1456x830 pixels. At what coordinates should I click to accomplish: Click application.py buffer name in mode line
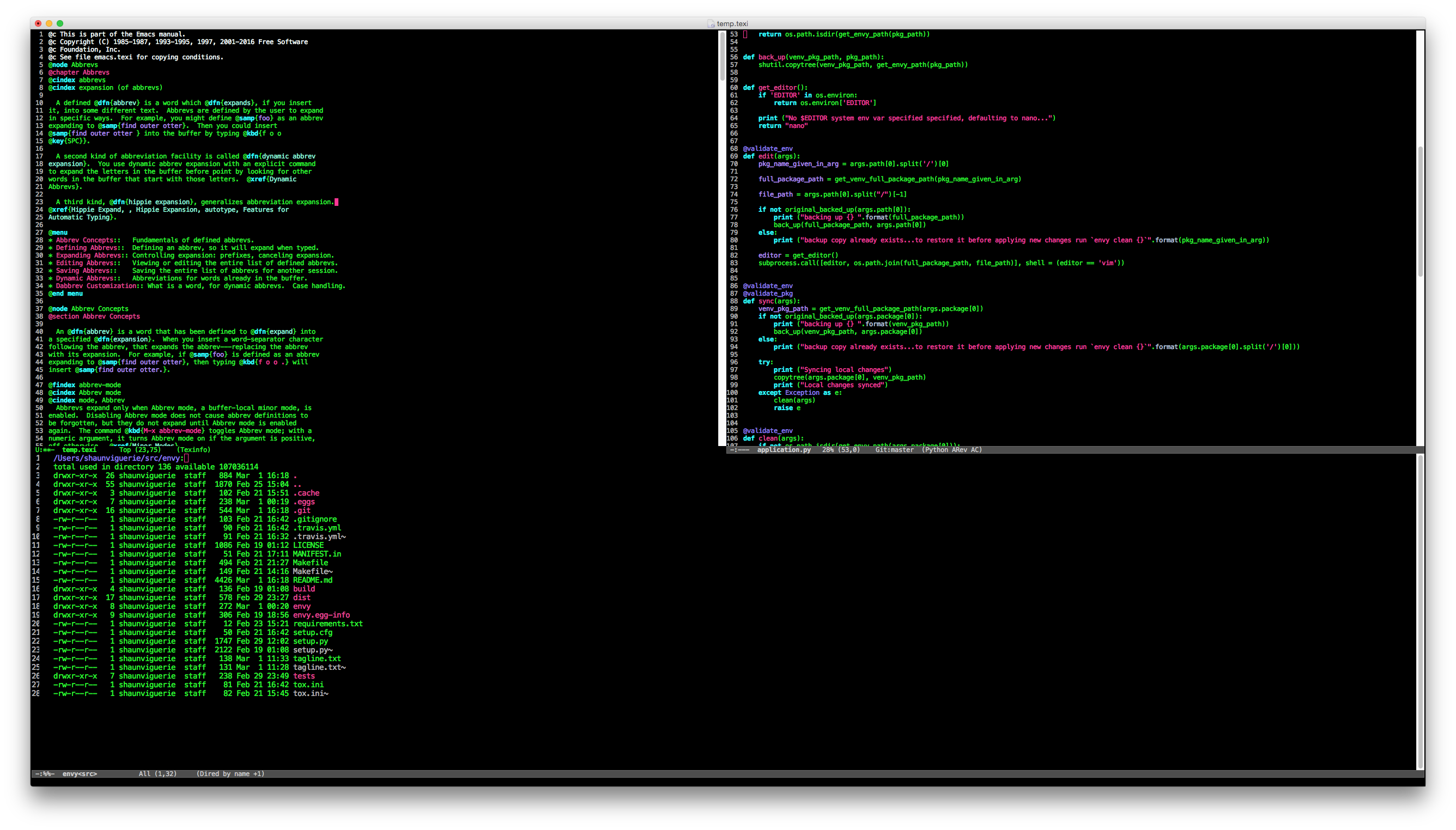tap(784, 450)
